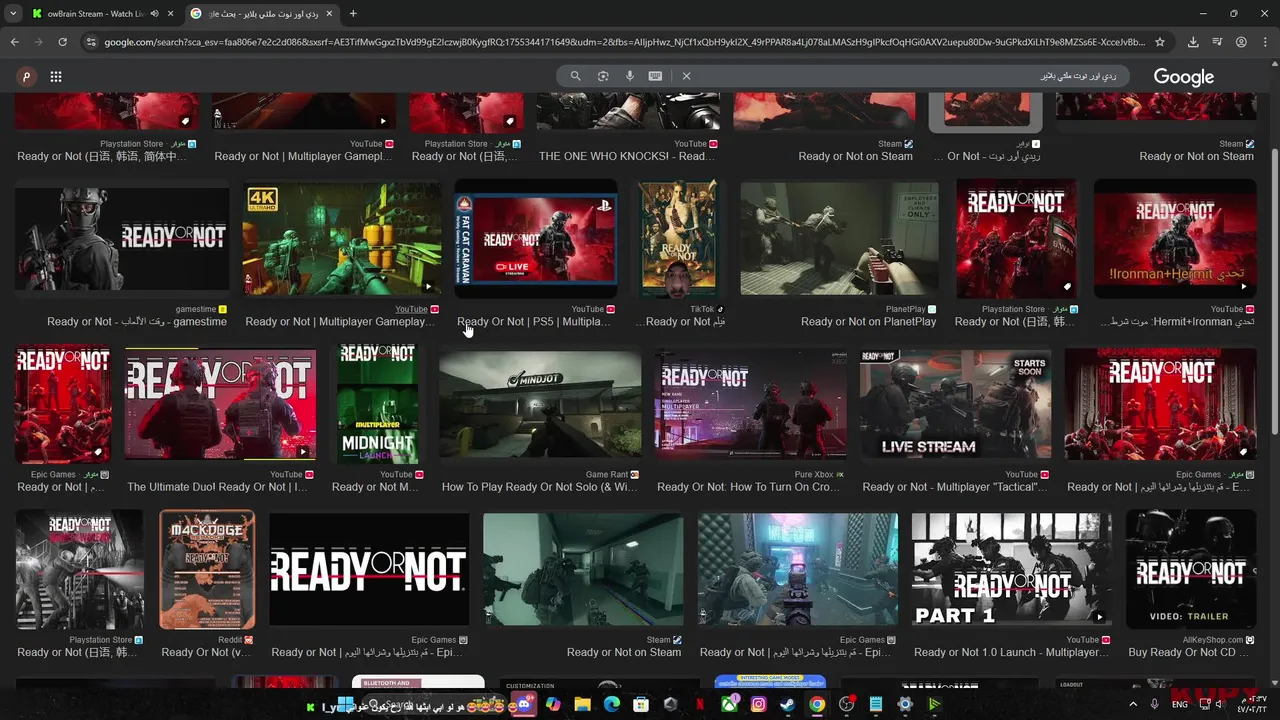1280x720 pixels.
Task: Open the Chrome three-dot menu
Action: point(1265,42)
